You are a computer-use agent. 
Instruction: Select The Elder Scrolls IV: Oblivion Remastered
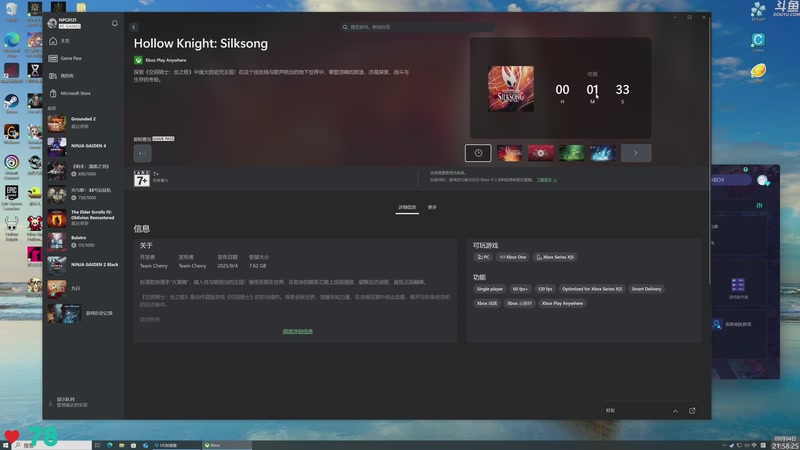83,218
